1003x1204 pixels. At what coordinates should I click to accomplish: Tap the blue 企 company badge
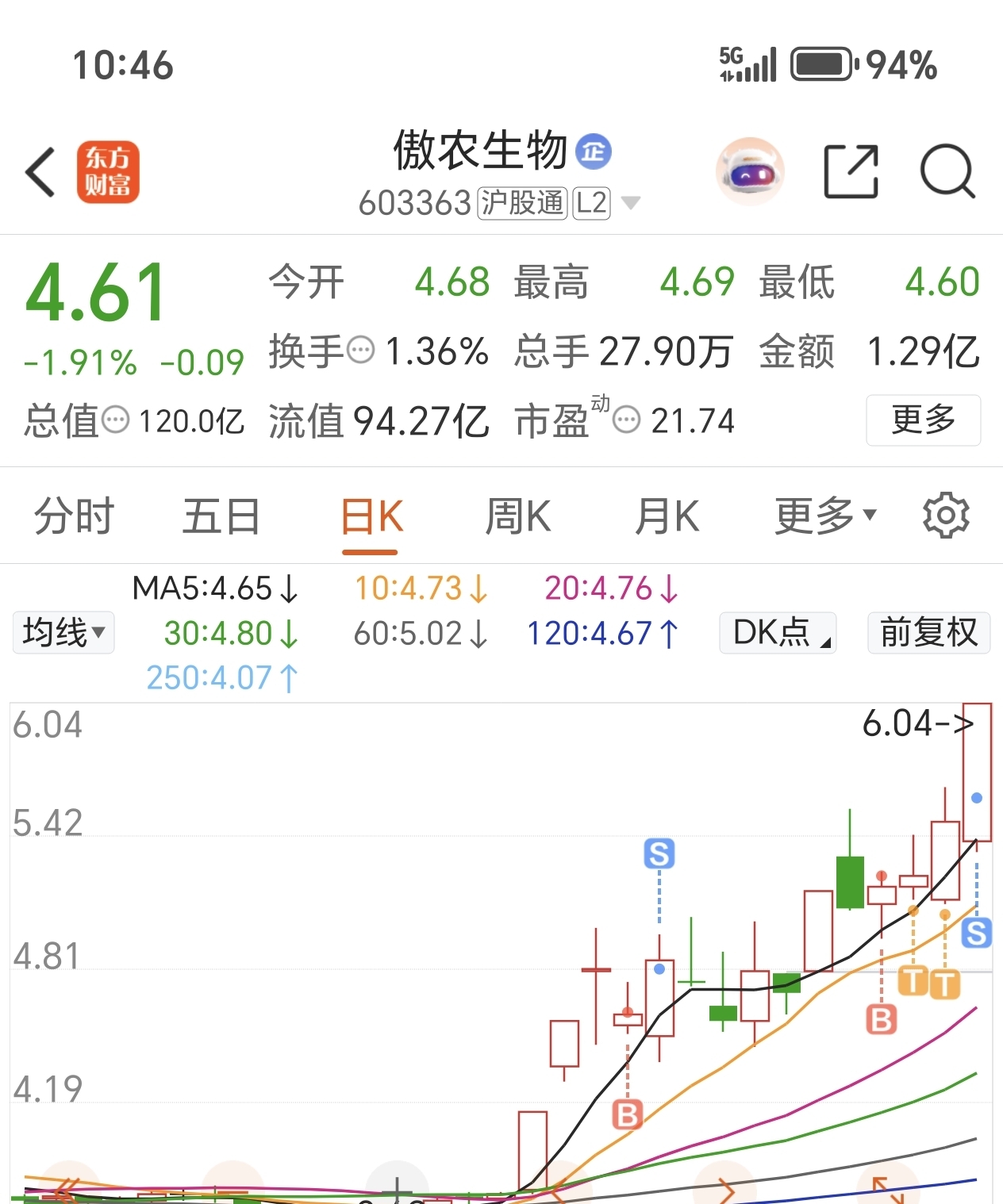[x=594, y=151]
